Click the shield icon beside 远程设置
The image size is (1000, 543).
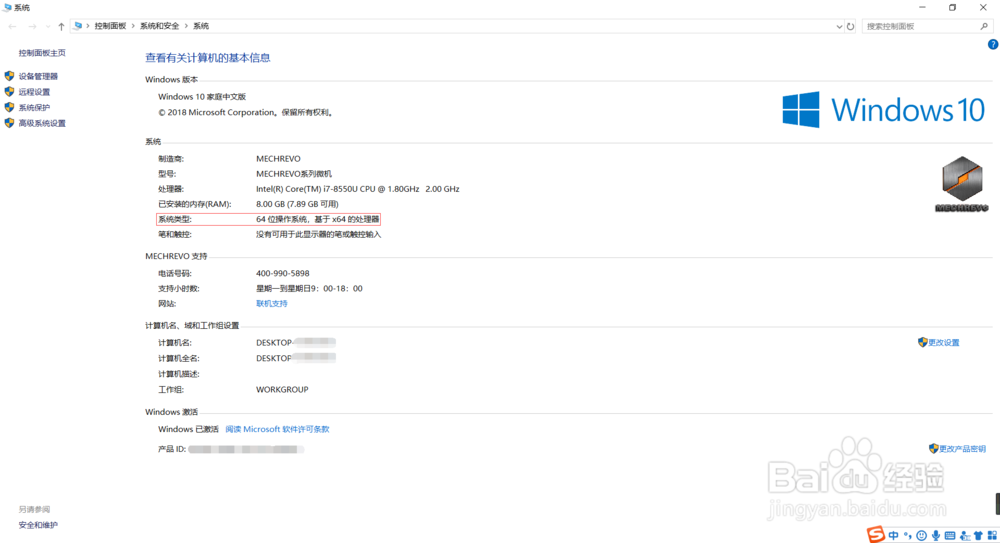click(x=9, y=91)
